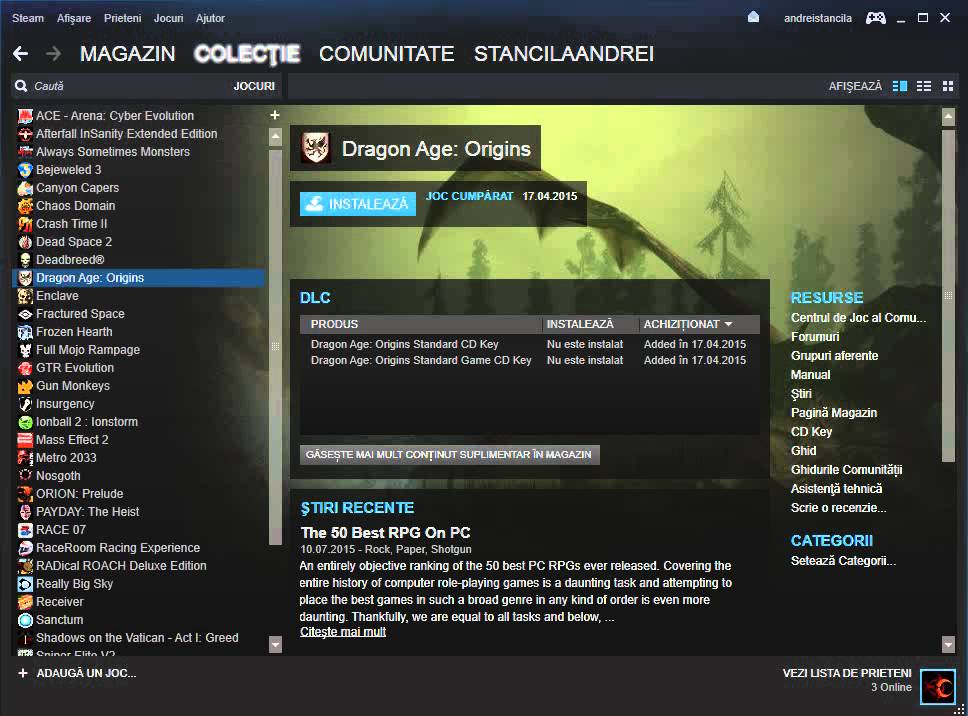968x716 pixels.
Task: Select Shadows on the Vatican entry
Action: point(139,638)
